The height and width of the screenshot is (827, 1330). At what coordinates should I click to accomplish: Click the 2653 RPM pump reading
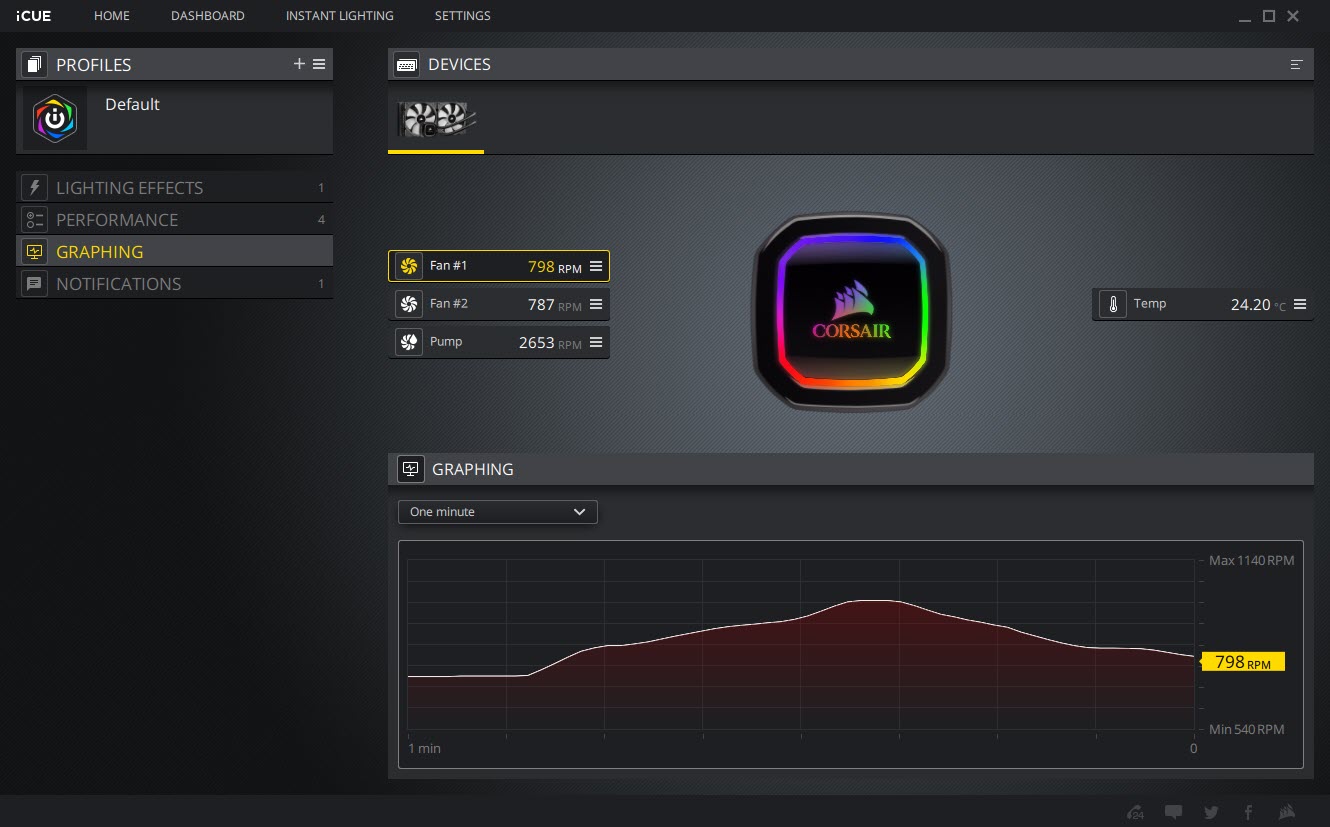coord(550,342)
